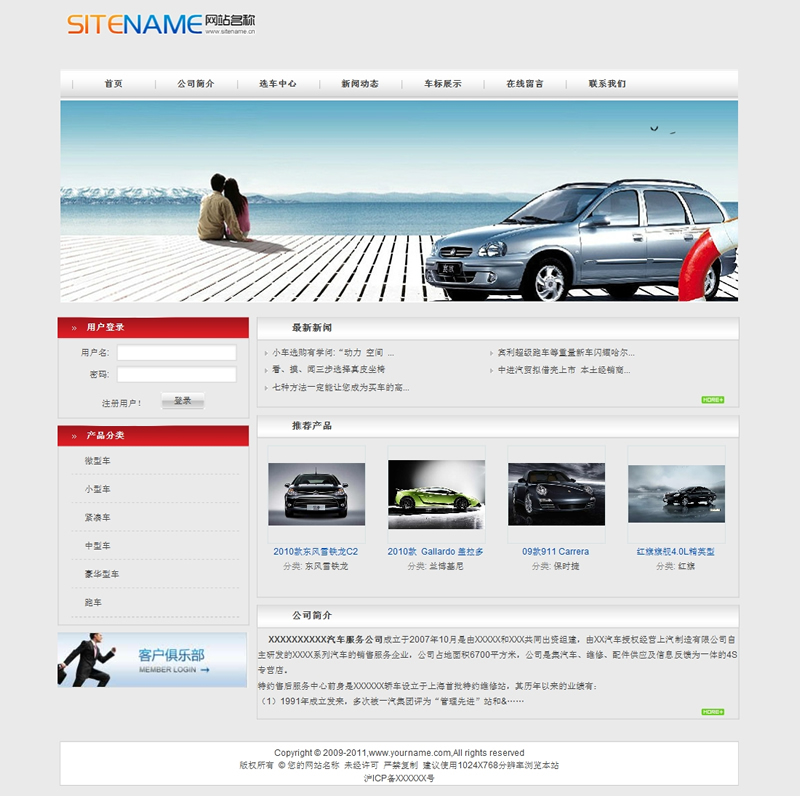Viewport: 800px width, 796px height.
Task: Focus the 用户名 input field
Action: 176,353
